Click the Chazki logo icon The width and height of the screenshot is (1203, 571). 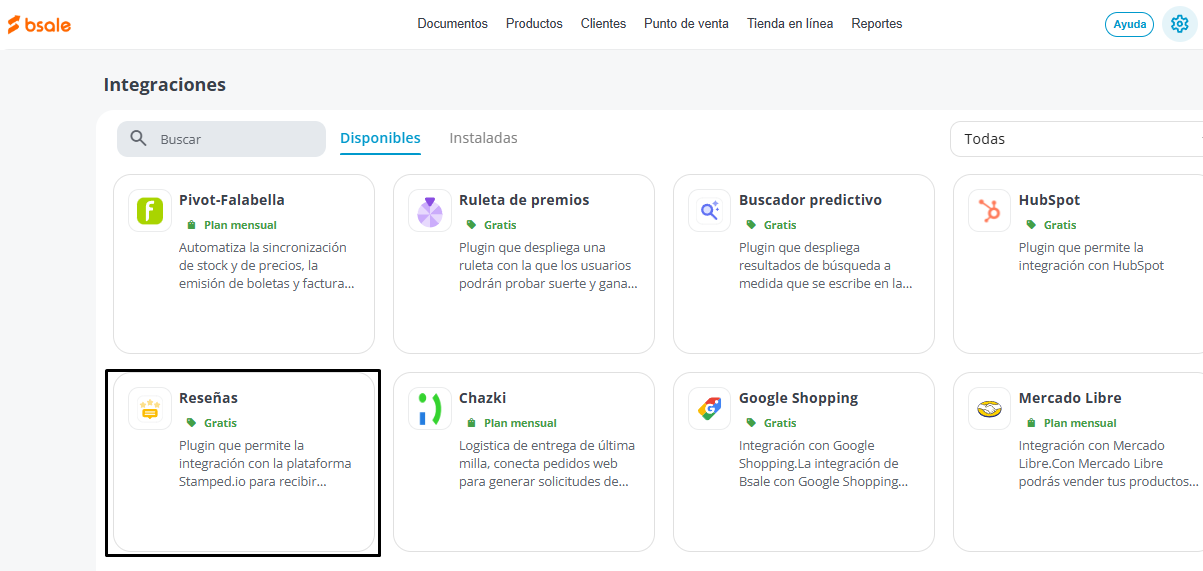click(x=430, y=409)
